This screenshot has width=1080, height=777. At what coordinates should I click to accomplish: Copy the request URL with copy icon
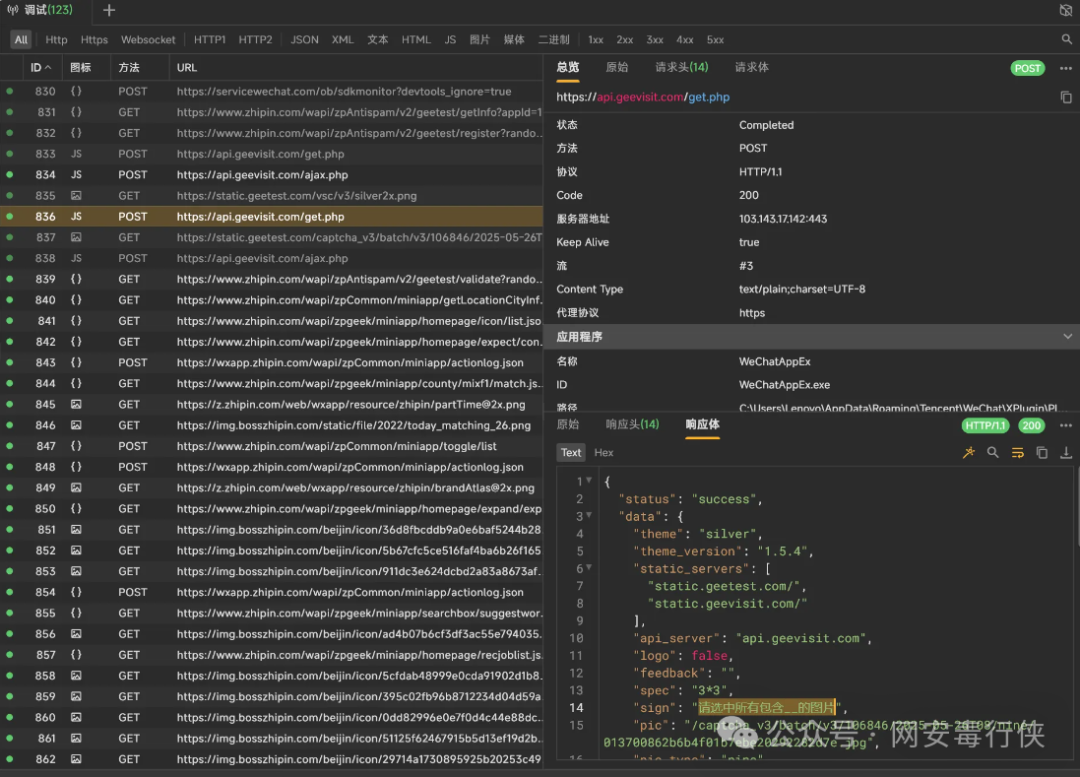(1066, 97)
